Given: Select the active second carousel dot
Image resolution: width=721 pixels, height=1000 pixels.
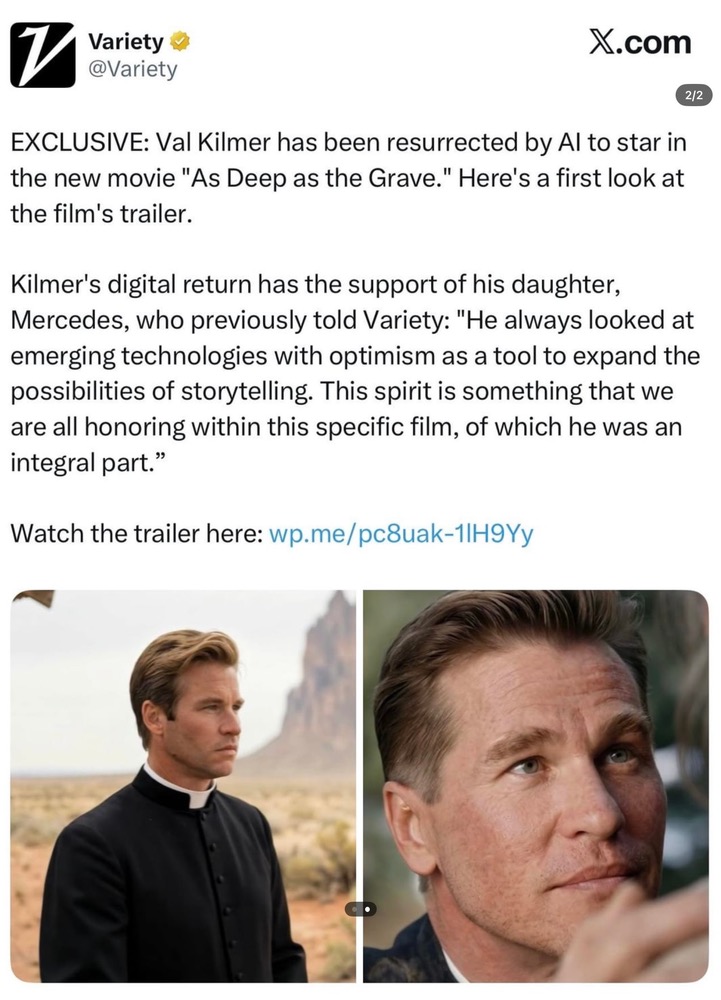Looking at the screenshot, I should click(368, 909).
